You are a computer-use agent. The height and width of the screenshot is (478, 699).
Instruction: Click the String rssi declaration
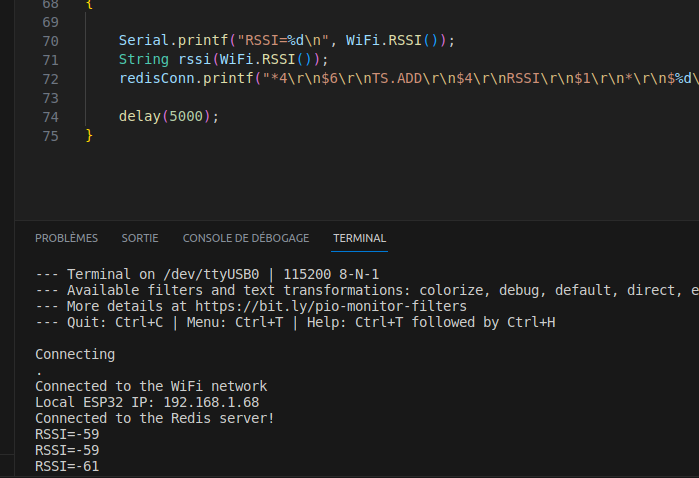(x=223, y=59)
